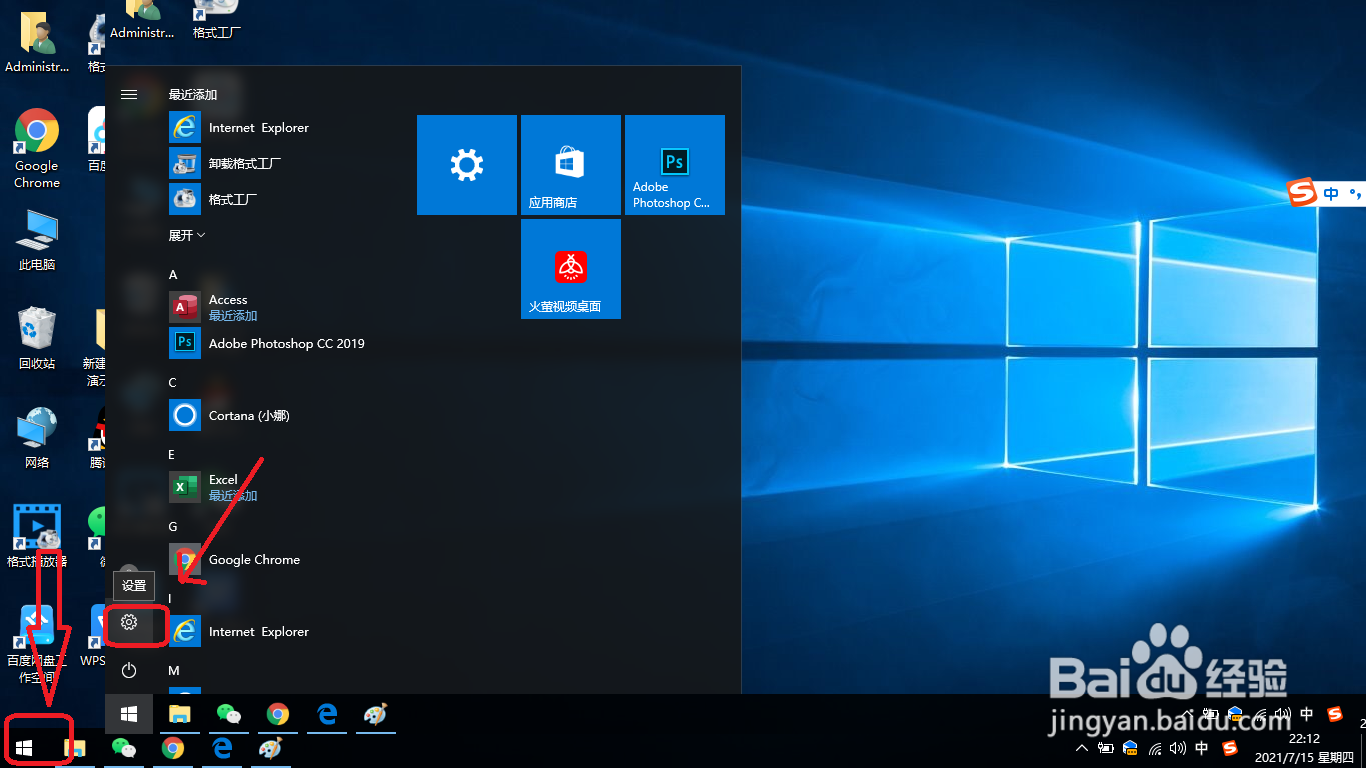Screen dimensions: 1366x768
Task: Open Chrome on bottom-most taskbar
Action: pyautogui.click(x=173, y=748)
